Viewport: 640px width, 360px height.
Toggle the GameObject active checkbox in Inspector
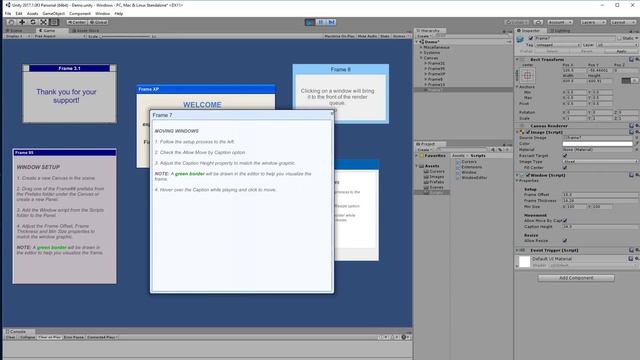[531, 38]
